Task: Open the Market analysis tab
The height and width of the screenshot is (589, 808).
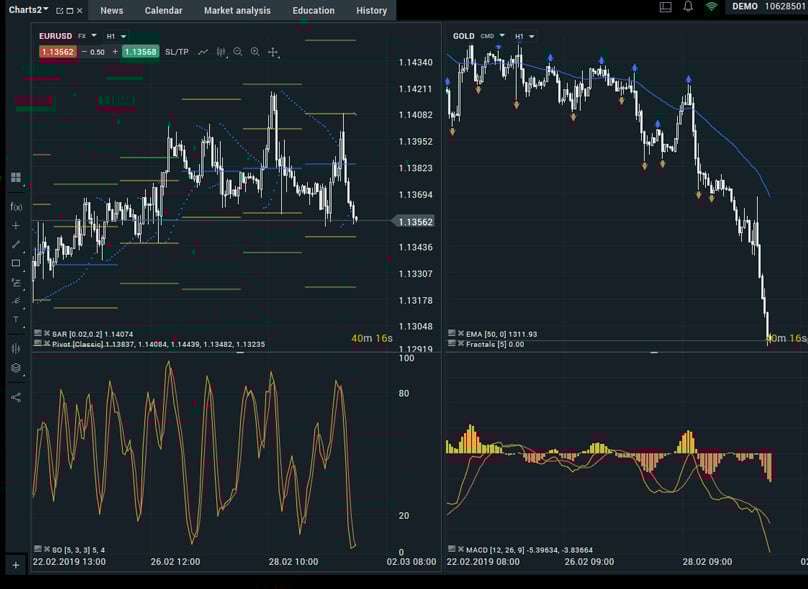Action: point(237,10)
